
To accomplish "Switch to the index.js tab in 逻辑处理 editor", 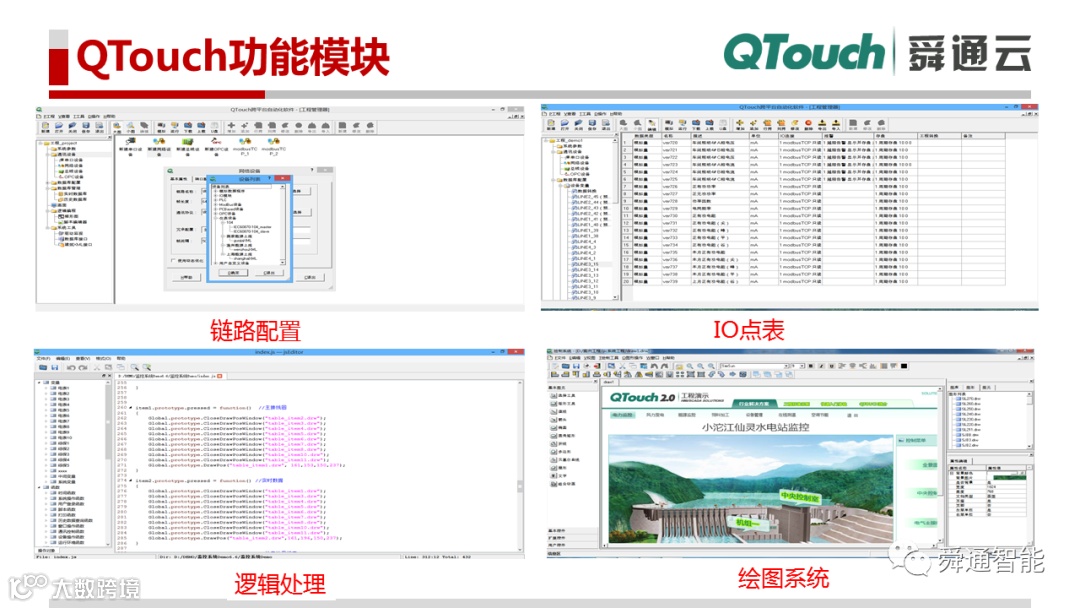I will [x=171, y=376].
